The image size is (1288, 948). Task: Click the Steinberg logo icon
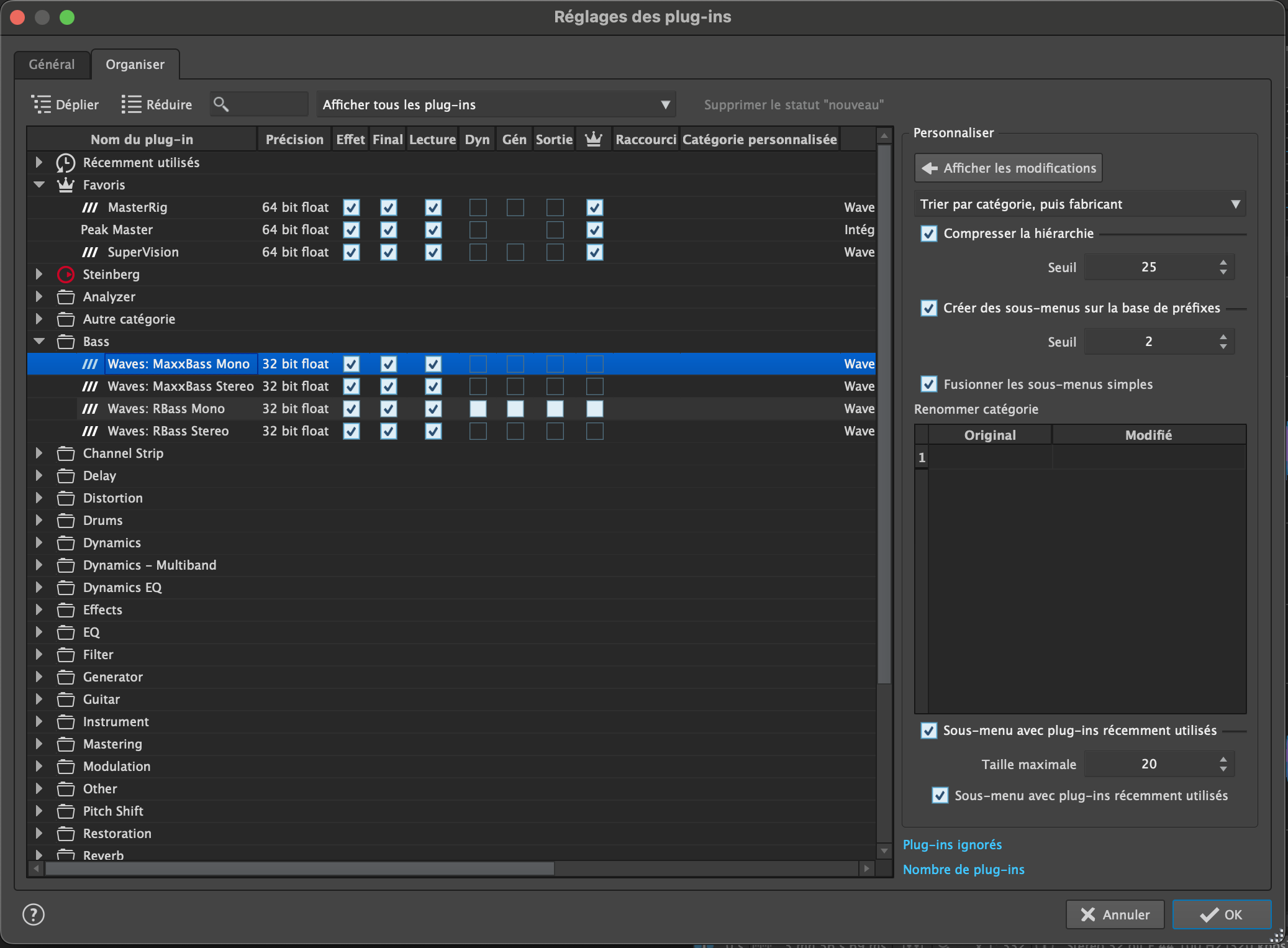pos(65,274)
